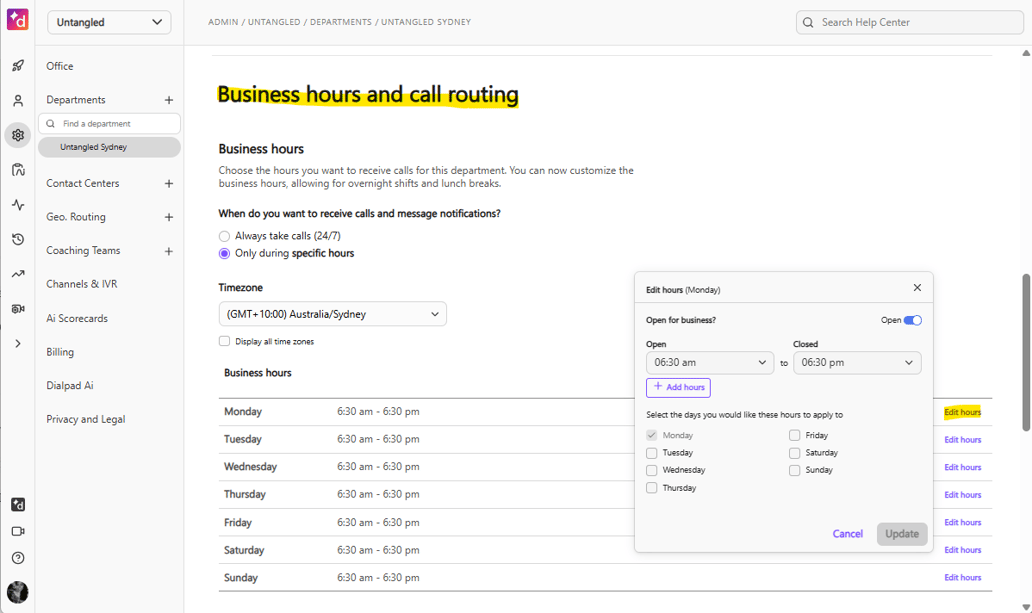Open the video meetings camera icon near the bottom

pyautogui.click(x=17, y=531)
